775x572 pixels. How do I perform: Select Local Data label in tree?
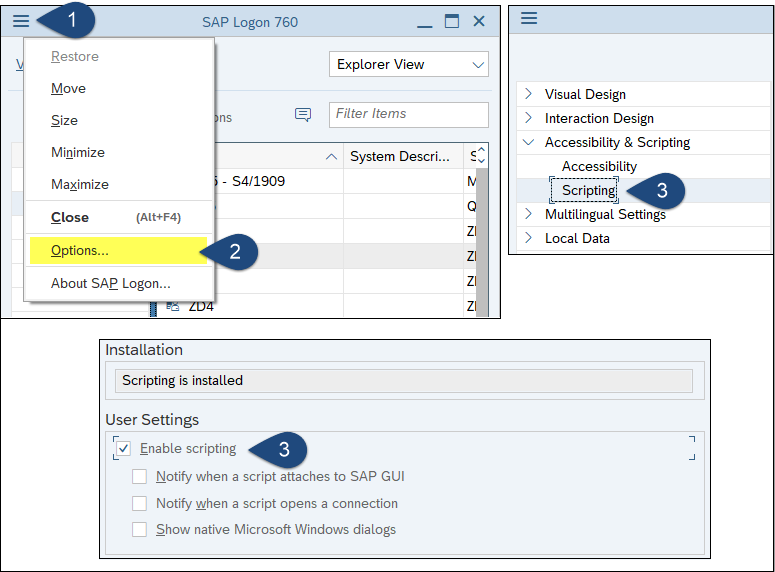tap(577, 238)
